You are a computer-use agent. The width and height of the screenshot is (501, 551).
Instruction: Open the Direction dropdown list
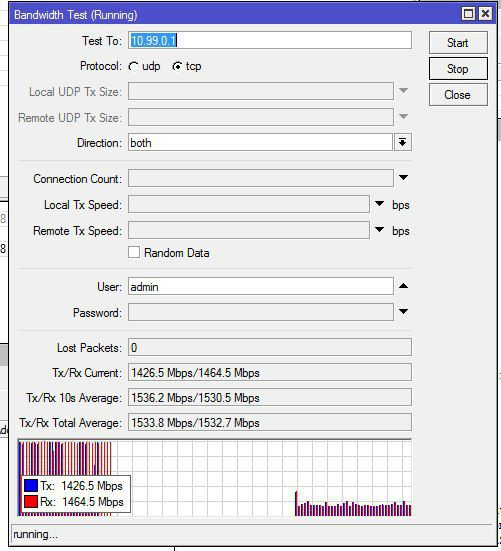coord(403,142)
